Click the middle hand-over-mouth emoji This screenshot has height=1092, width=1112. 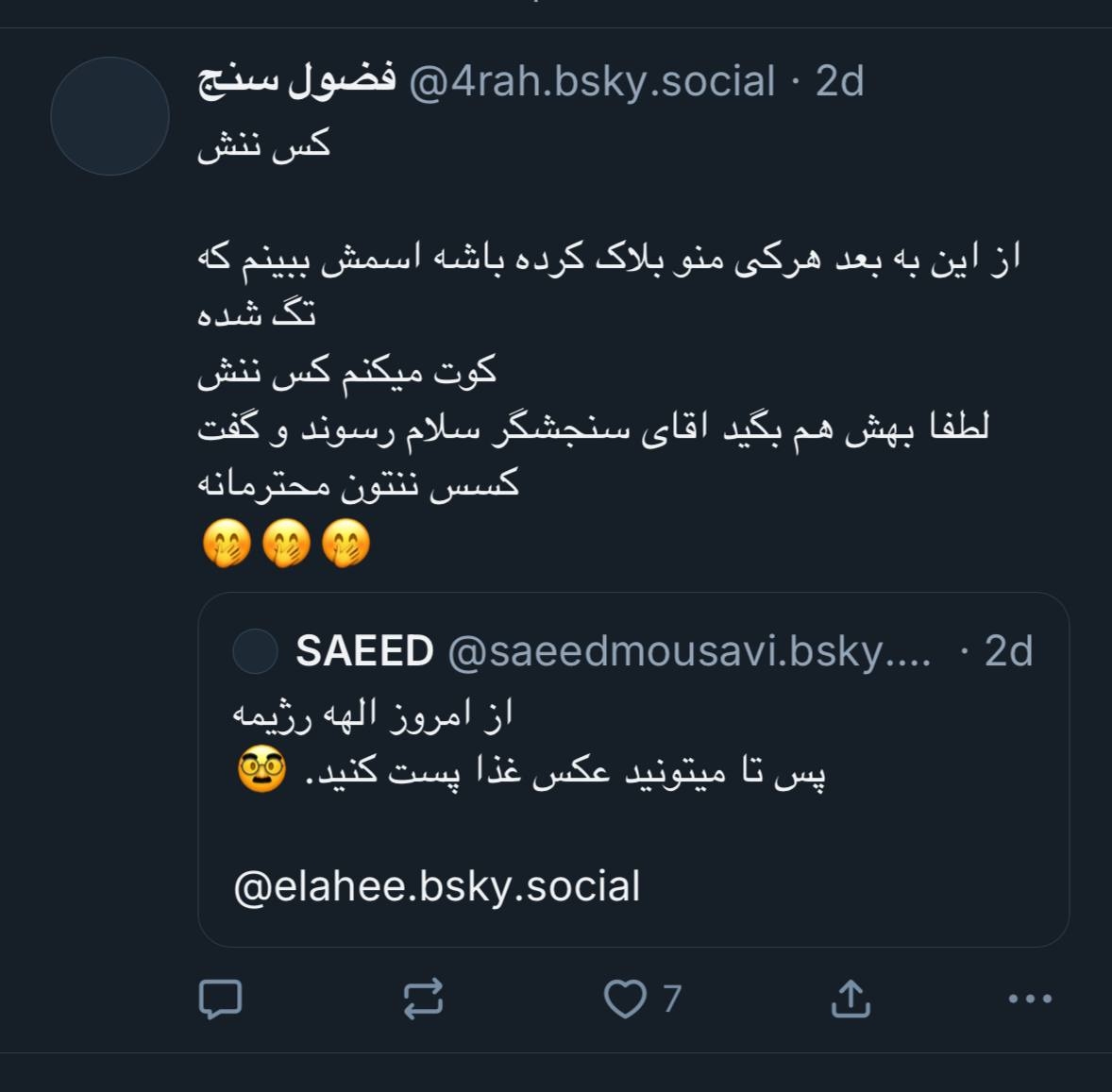point(286,545)
